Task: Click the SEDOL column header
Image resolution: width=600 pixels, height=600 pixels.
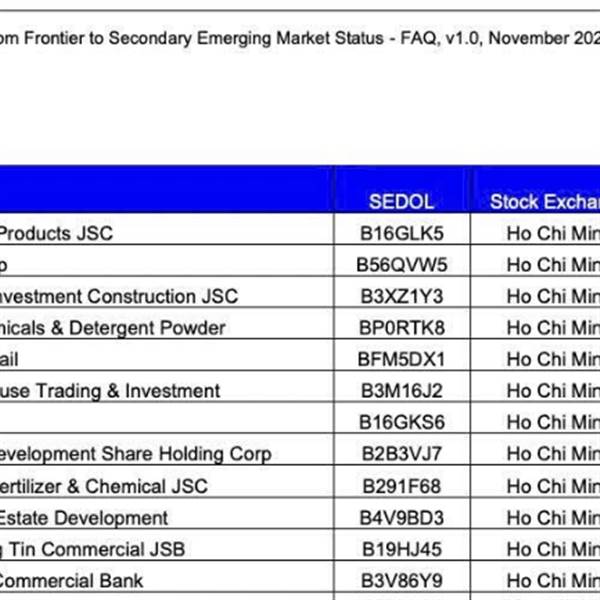Action: point(401,201)
